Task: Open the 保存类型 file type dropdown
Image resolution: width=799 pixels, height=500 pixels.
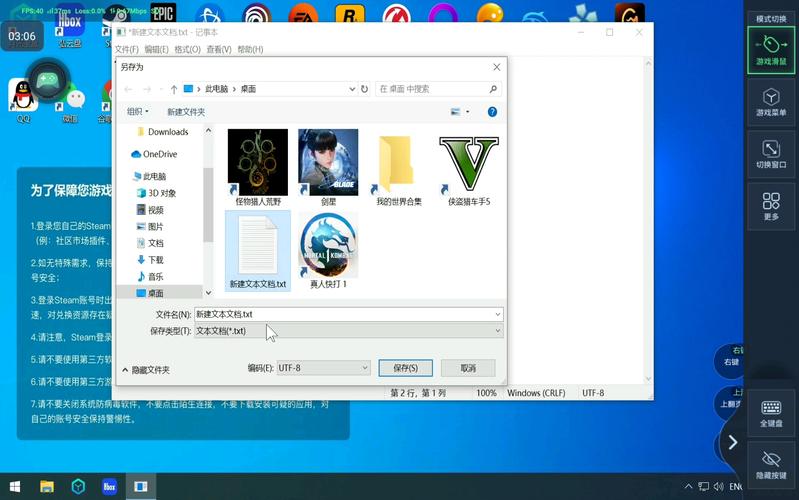Action: tap(347, 331)
